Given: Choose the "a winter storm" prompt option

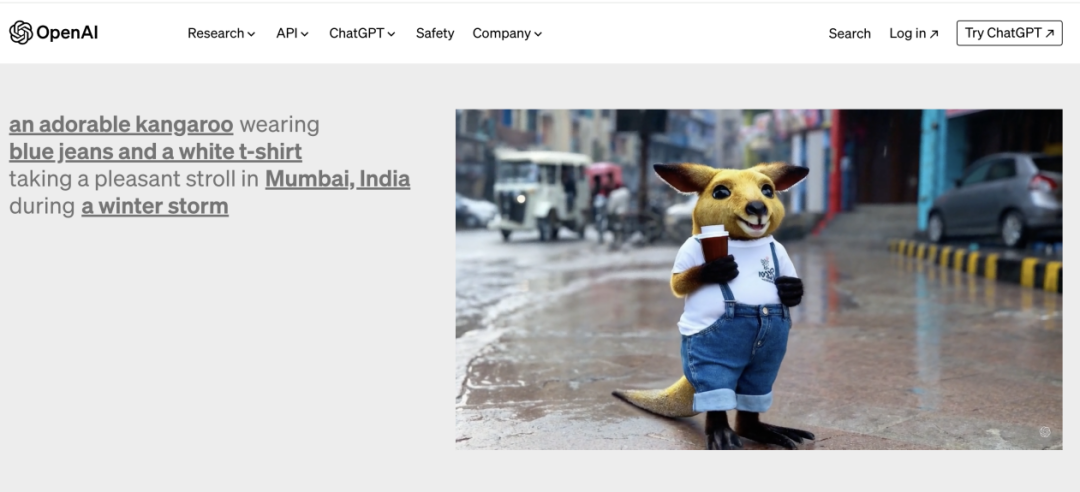Looking at the screenshot, I should pyautogui.click(x=155, y=206).
